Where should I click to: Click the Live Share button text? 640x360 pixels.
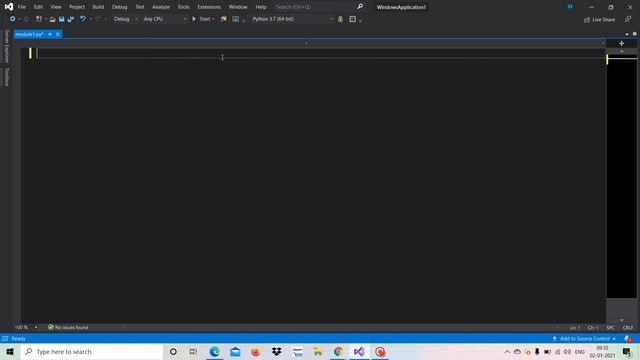coord(603,20)
